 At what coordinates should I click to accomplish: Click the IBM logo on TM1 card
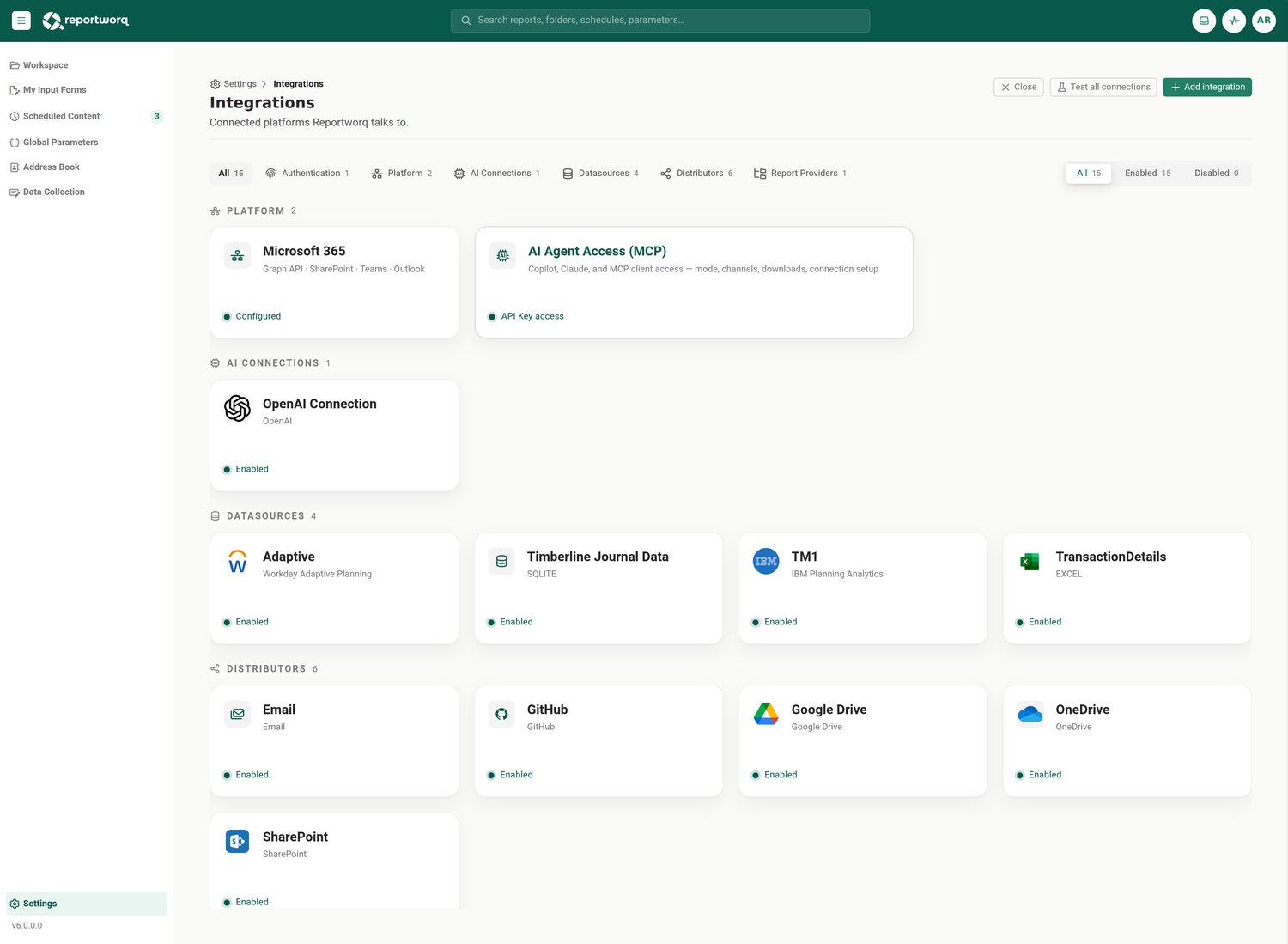click(x=766, y=561)
